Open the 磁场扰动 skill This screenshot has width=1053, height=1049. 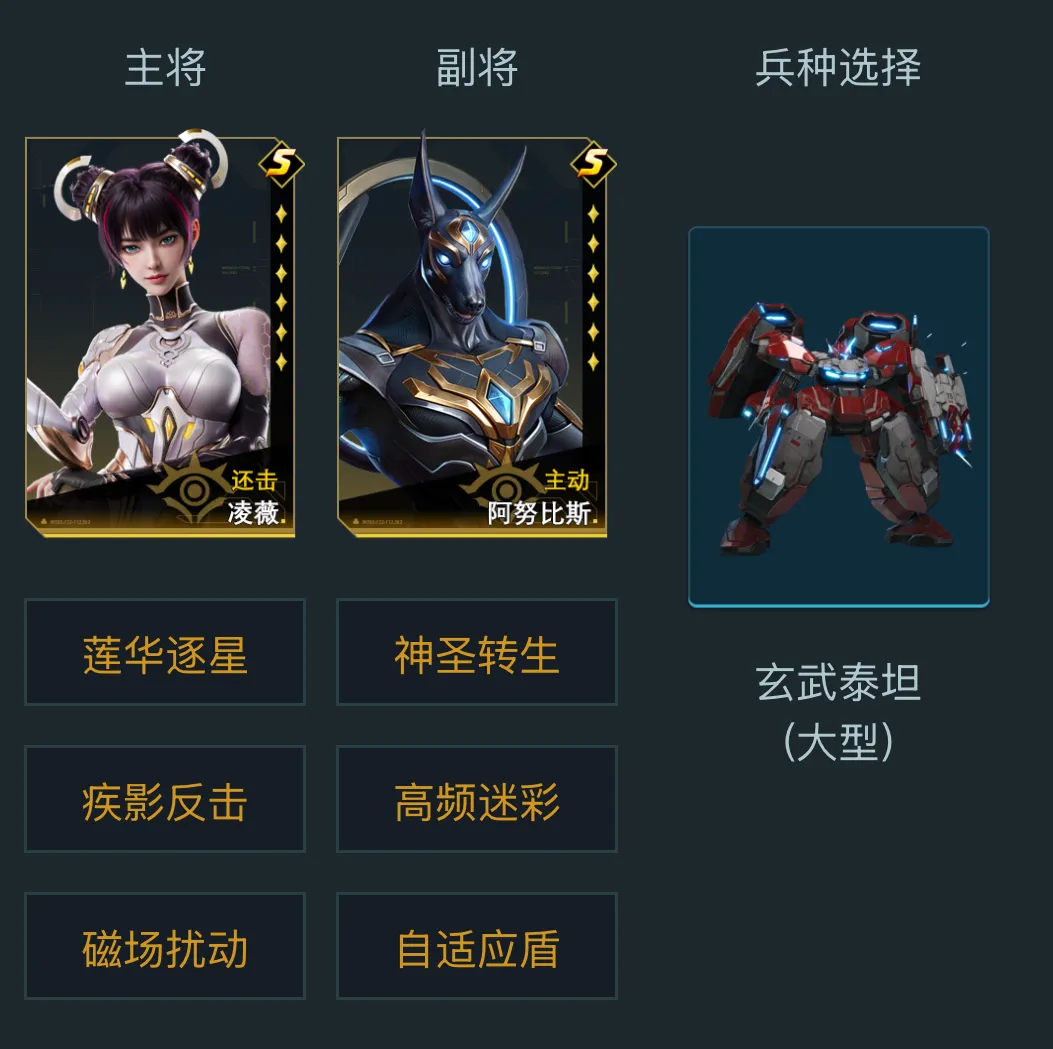(165, 946)
